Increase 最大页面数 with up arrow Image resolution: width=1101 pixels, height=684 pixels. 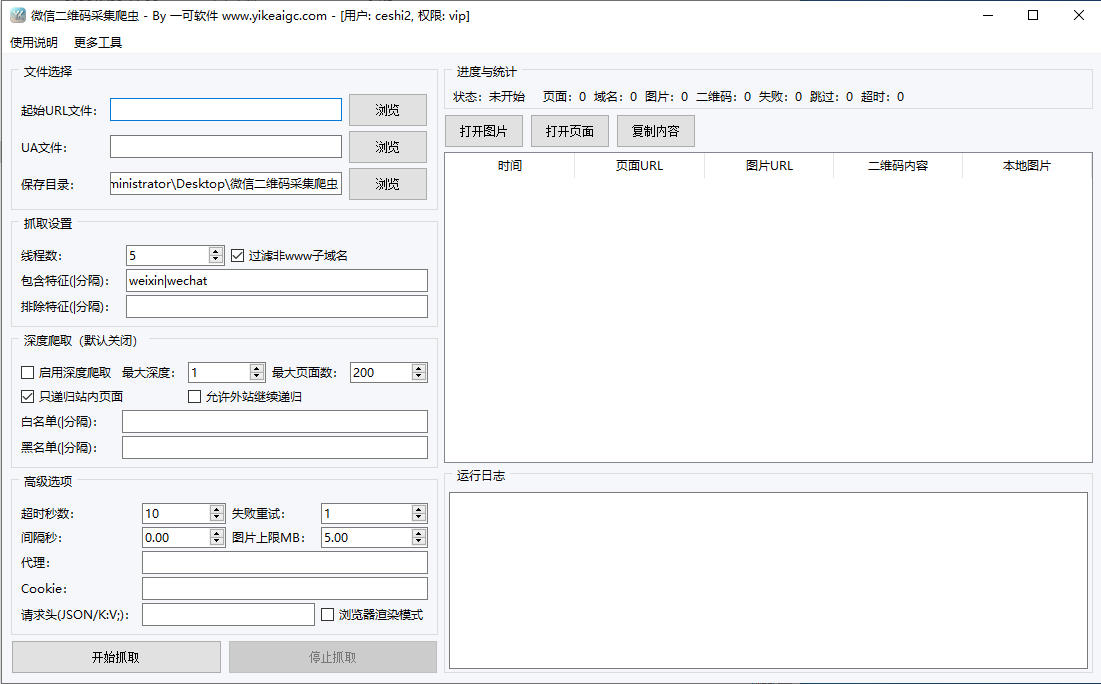click(x=419, y=368)
